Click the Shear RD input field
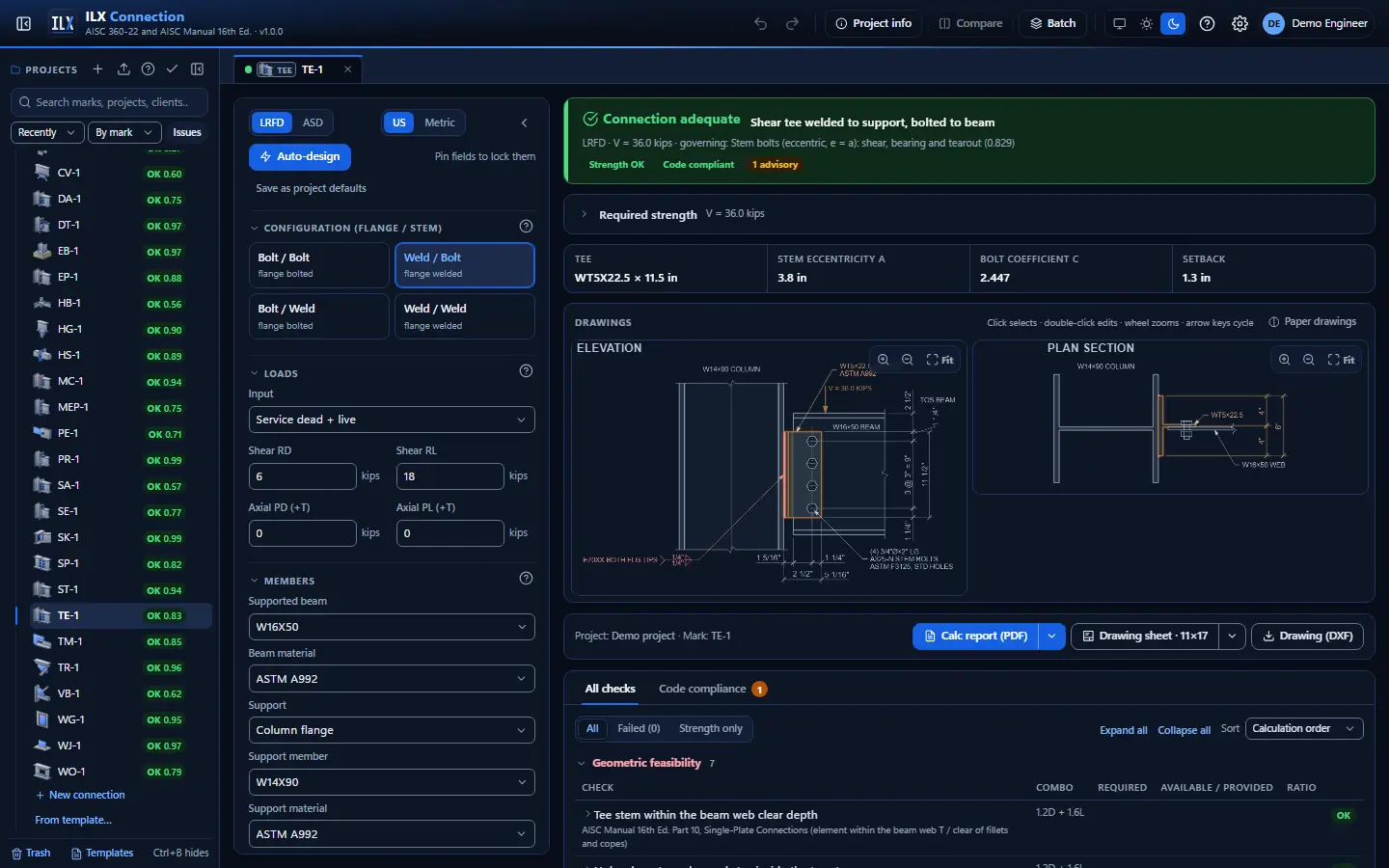 click(303, 476)
